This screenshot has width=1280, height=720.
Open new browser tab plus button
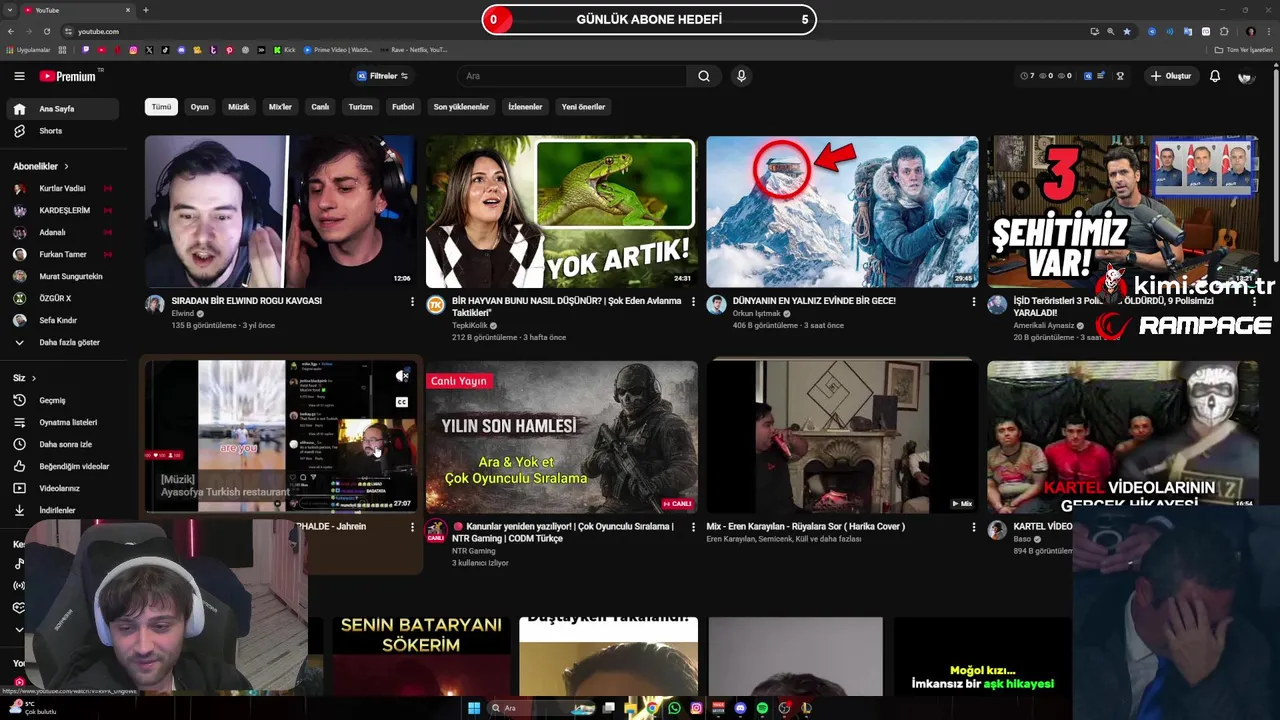(x=146, y=10)
